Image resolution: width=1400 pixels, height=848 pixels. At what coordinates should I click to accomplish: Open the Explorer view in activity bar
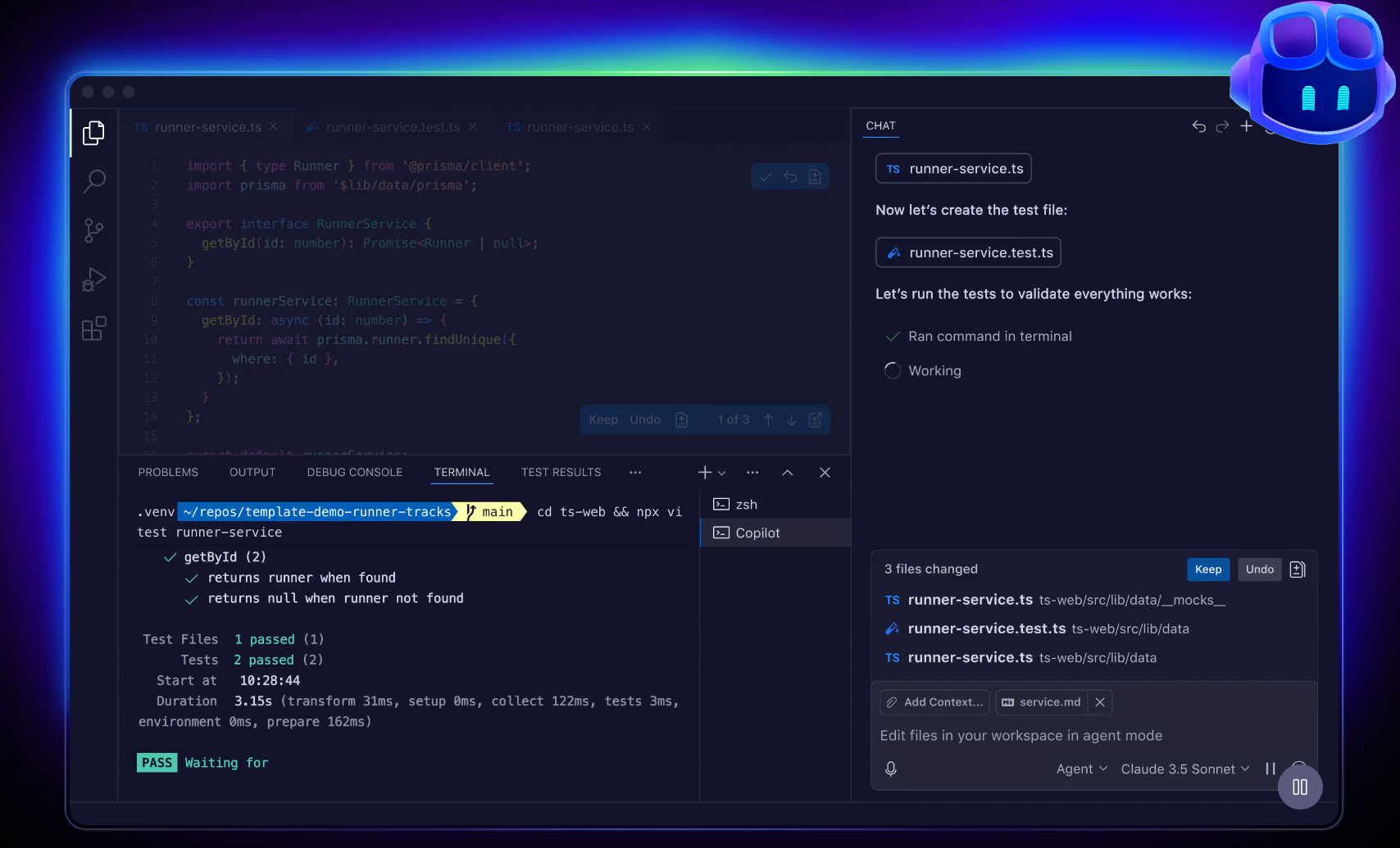click(93, 133)
